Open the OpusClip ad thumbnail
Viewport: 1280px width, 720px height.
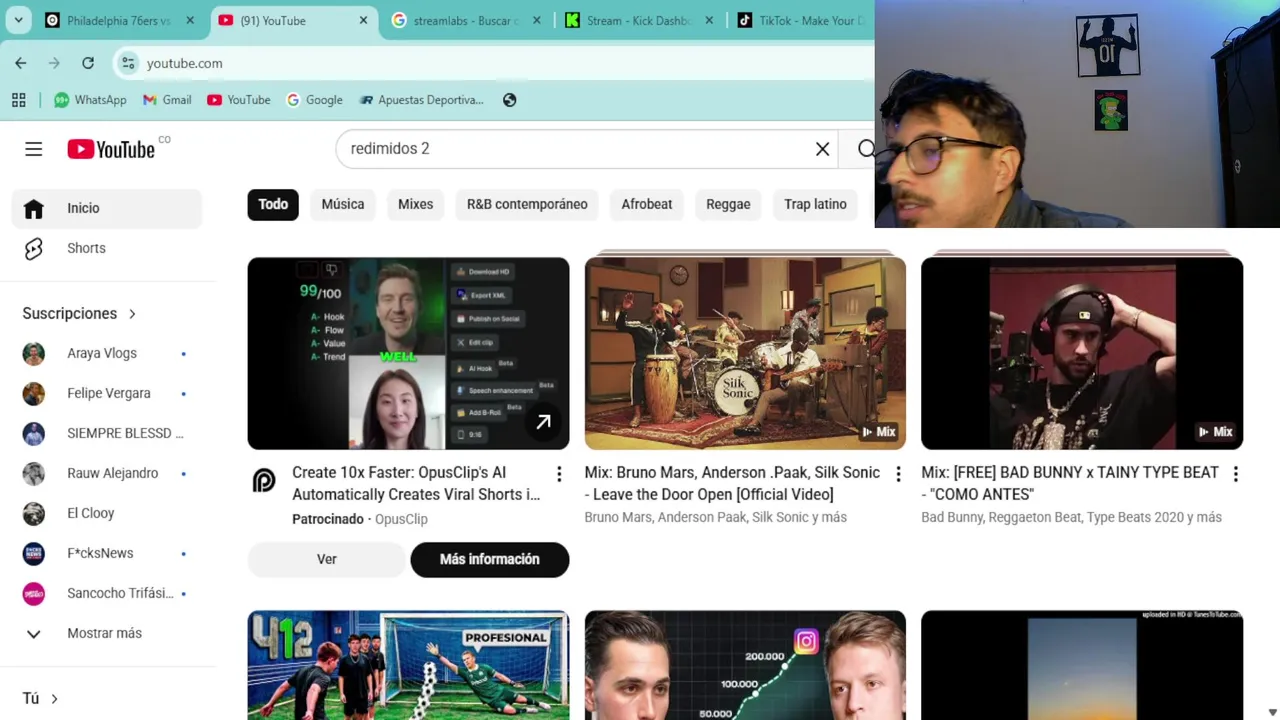[408, 353]
